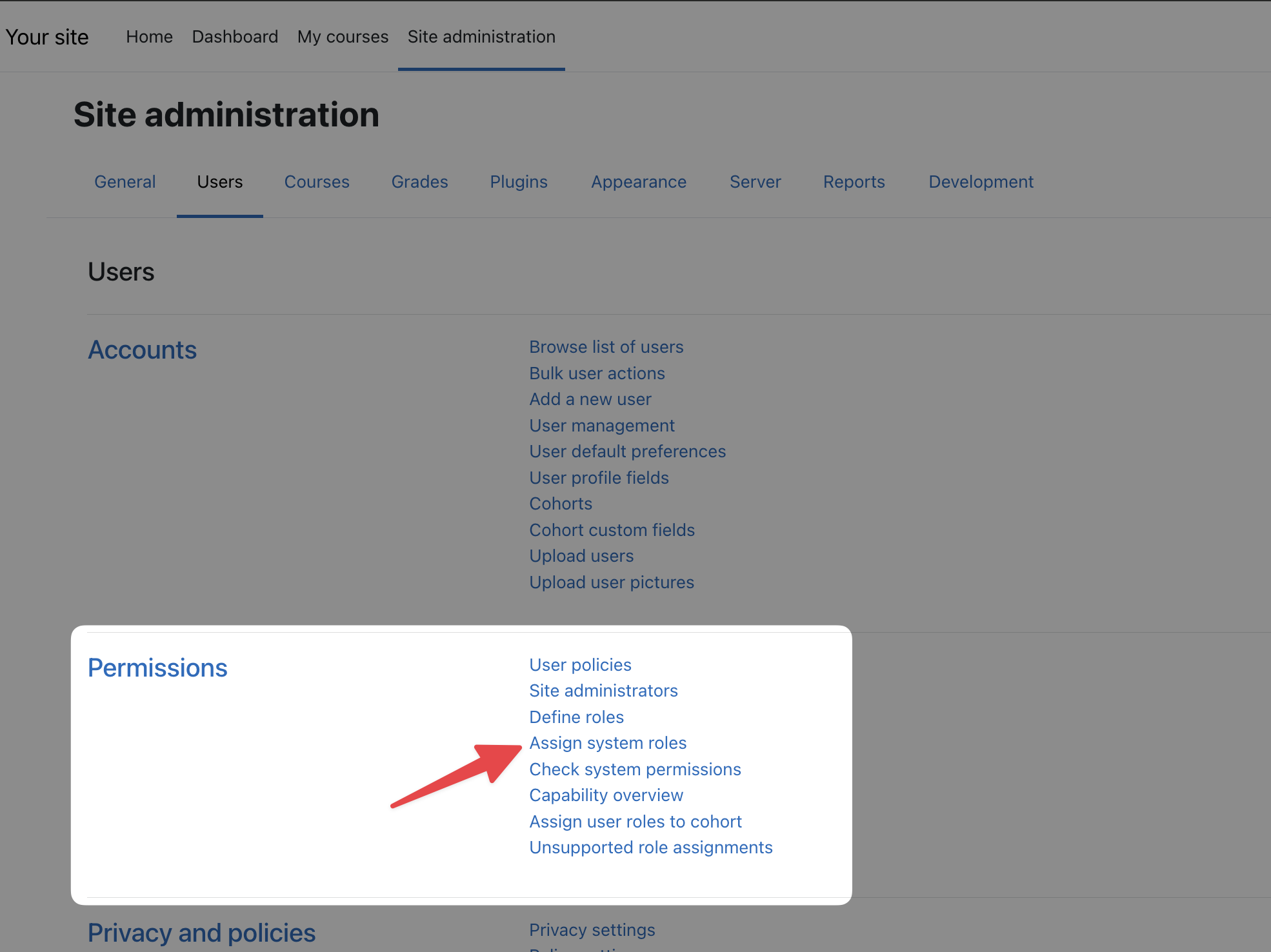Screen dimensions: 1271x952
Task: Click the Add a new user link
Action: (590, 399)
